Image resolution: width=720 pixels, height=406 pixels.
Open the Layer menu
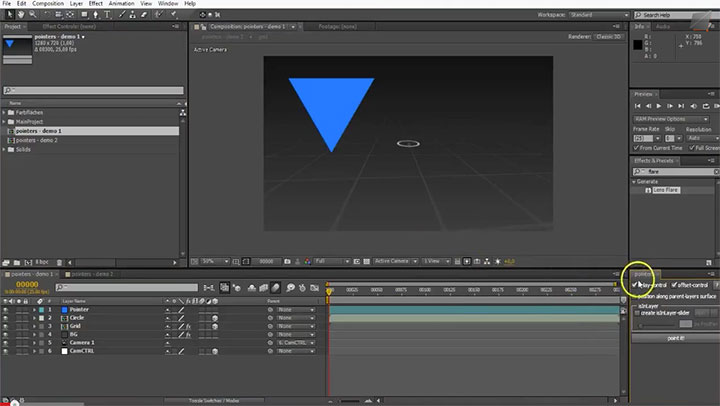pos(76,4)
